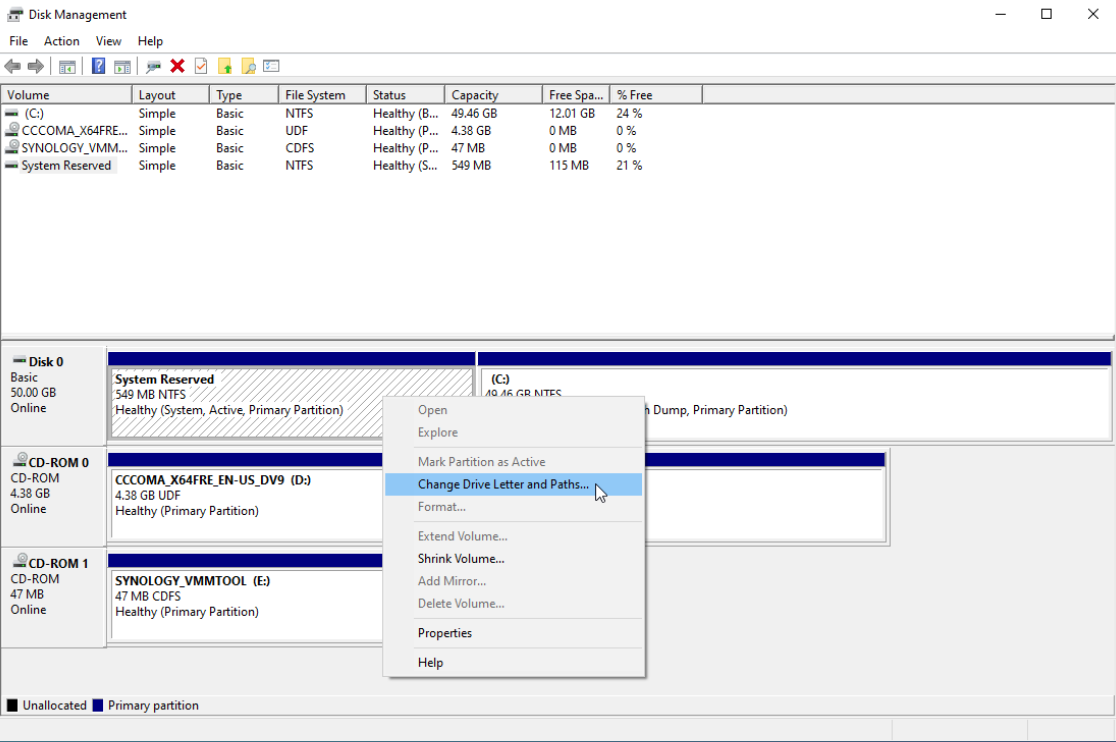Click the folder with green arrow icon
This screenshot has height=742, width=1116.
pyautogui.click(x=225, y=66)
